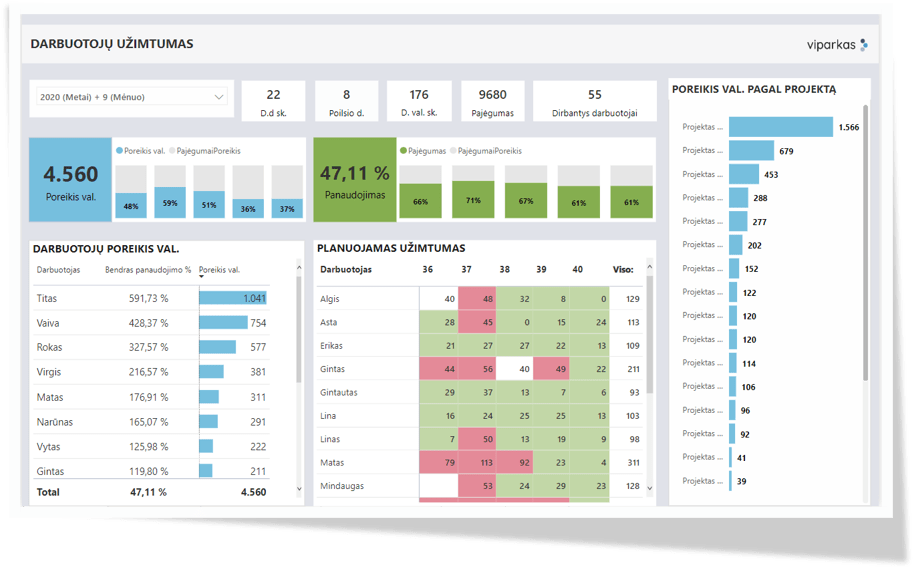Select the Titas row in employee table
The height and width of the screenshot is (569, 914).
point(47,298)
